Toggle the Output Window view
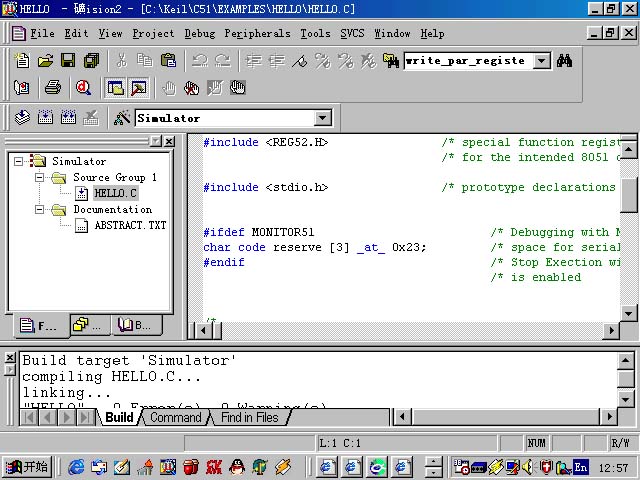The image size is (640, 480). [x=139, y=87]
